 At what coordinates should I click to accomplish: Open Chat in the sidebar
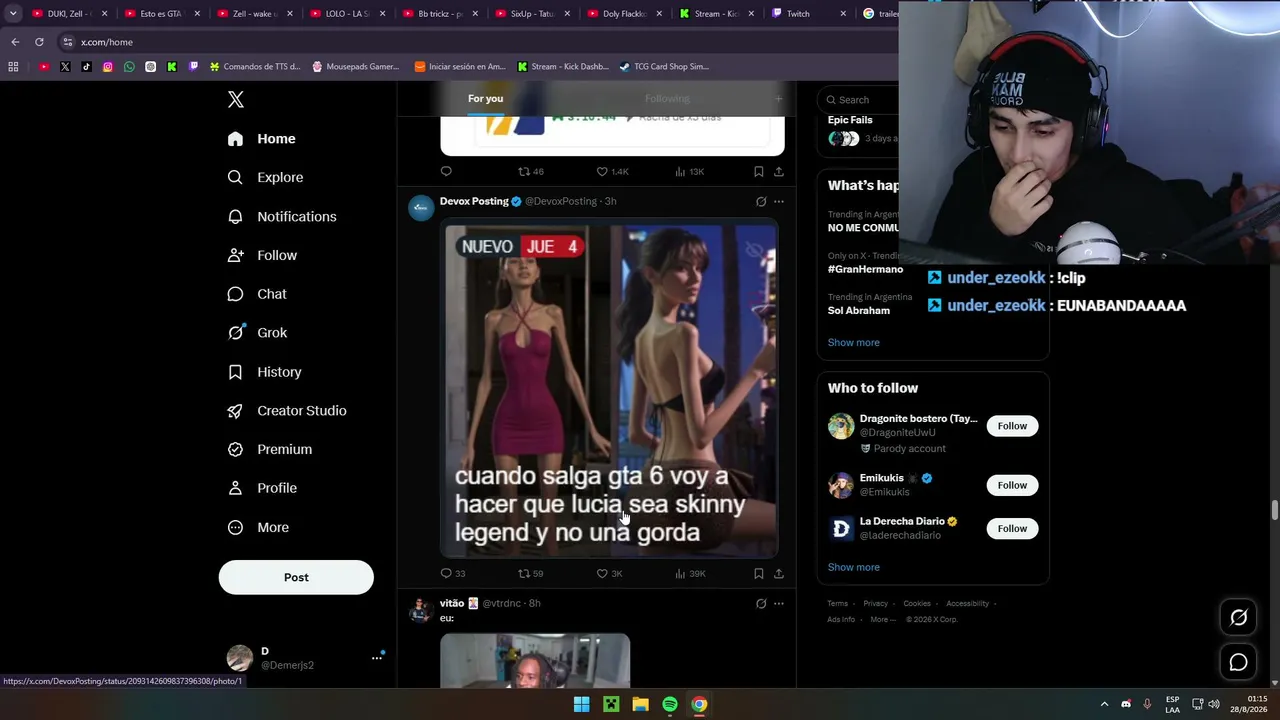point(257,294)
